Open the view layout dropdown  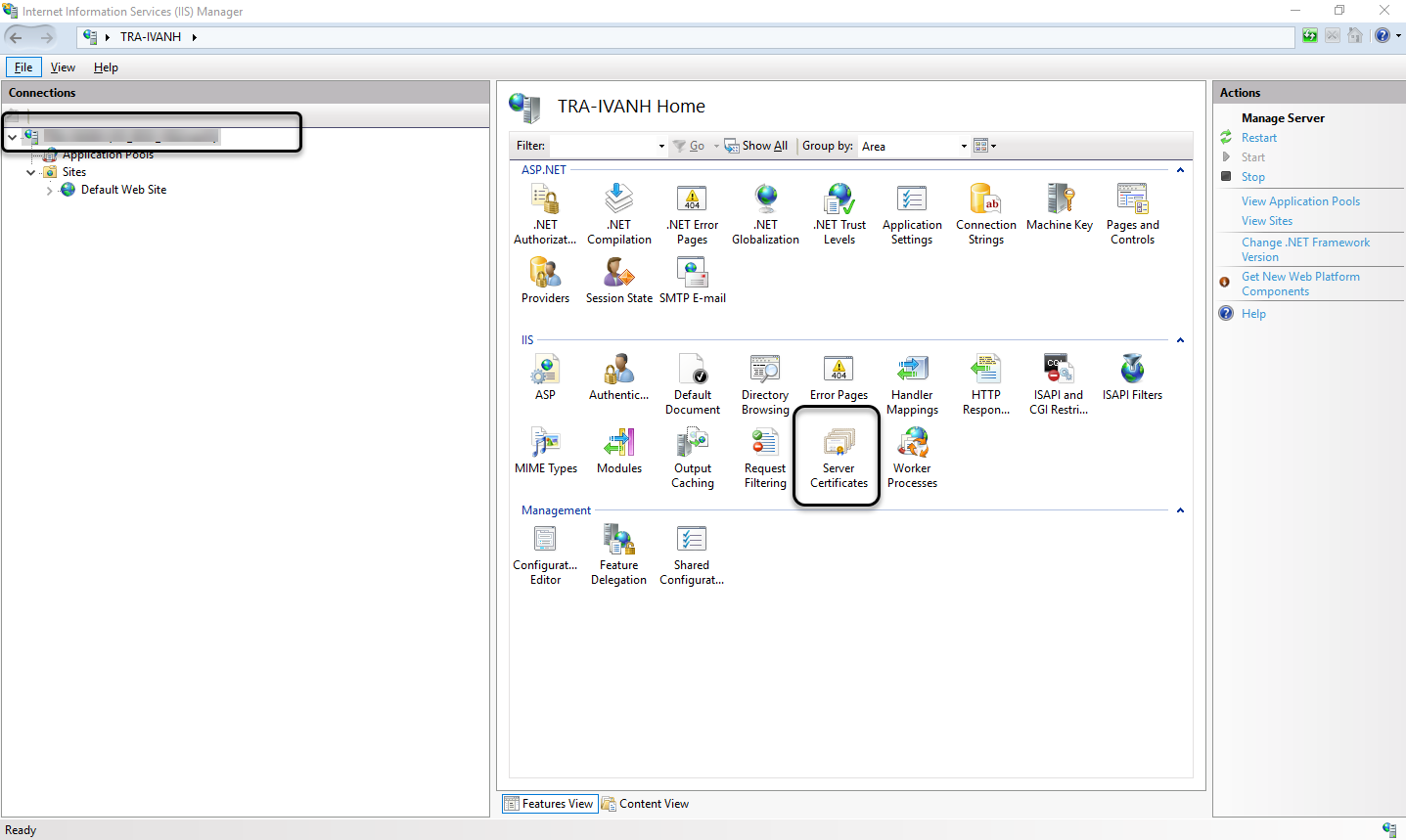[984, 146]
